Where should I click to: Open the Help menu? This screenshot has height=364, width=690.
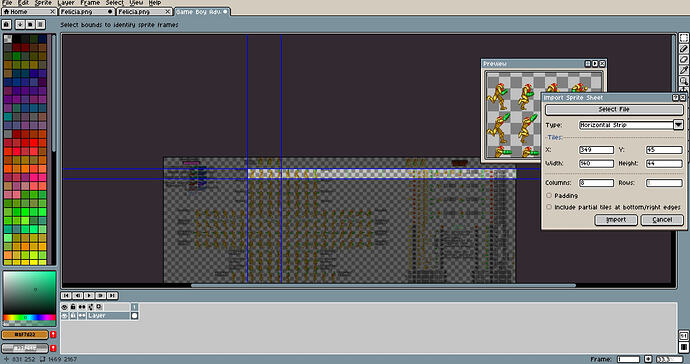(x=155, y=3)
